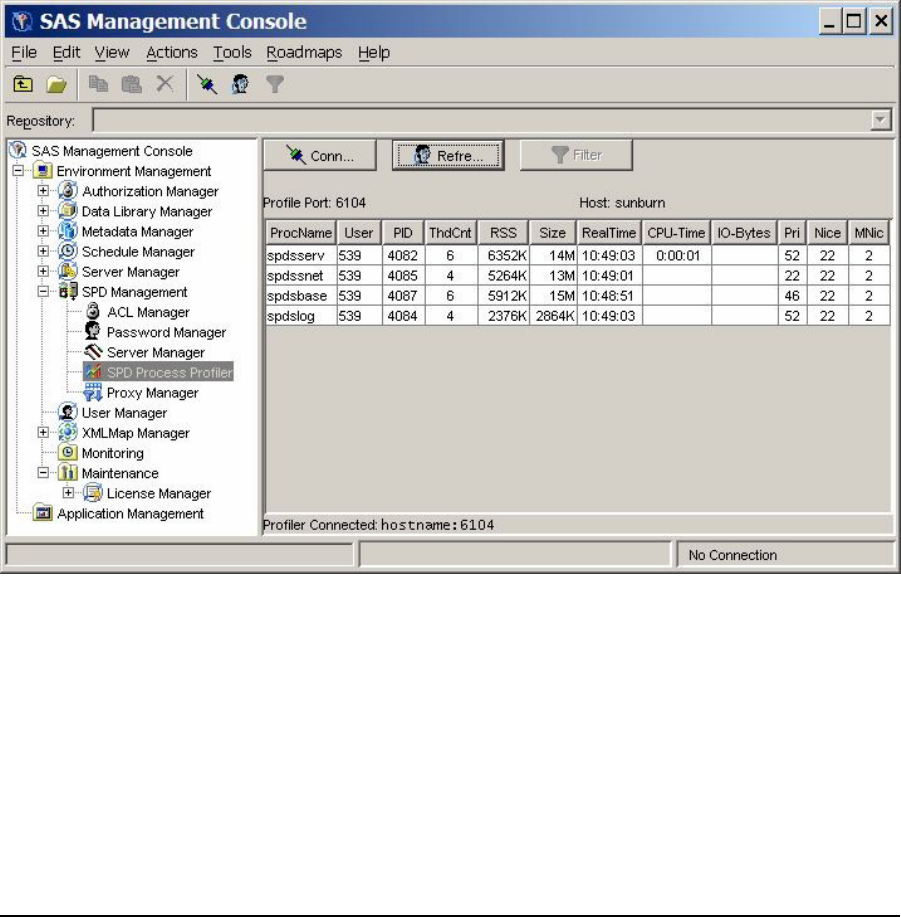Image resolution: width=901 pixels, height=917 pixels.
Task: Expand the Schedule Manager node
Action: (43, 251)
